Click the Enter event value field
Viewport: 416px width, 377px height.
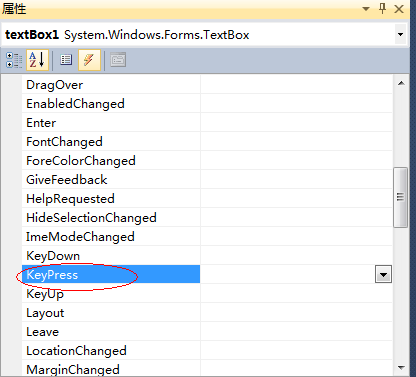point(297,123)
